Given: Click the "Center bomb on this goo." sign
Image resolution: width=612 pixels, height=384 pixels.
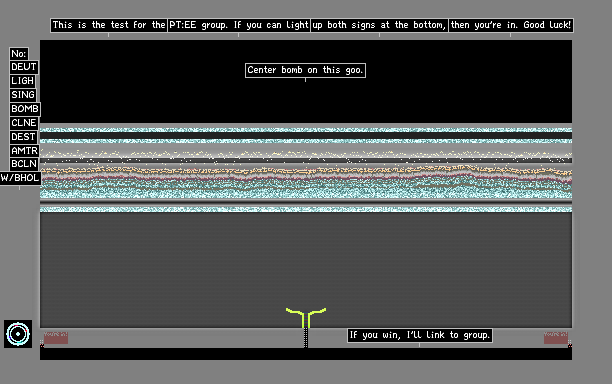Looking at the screenshot, I should tap(306, 70).
